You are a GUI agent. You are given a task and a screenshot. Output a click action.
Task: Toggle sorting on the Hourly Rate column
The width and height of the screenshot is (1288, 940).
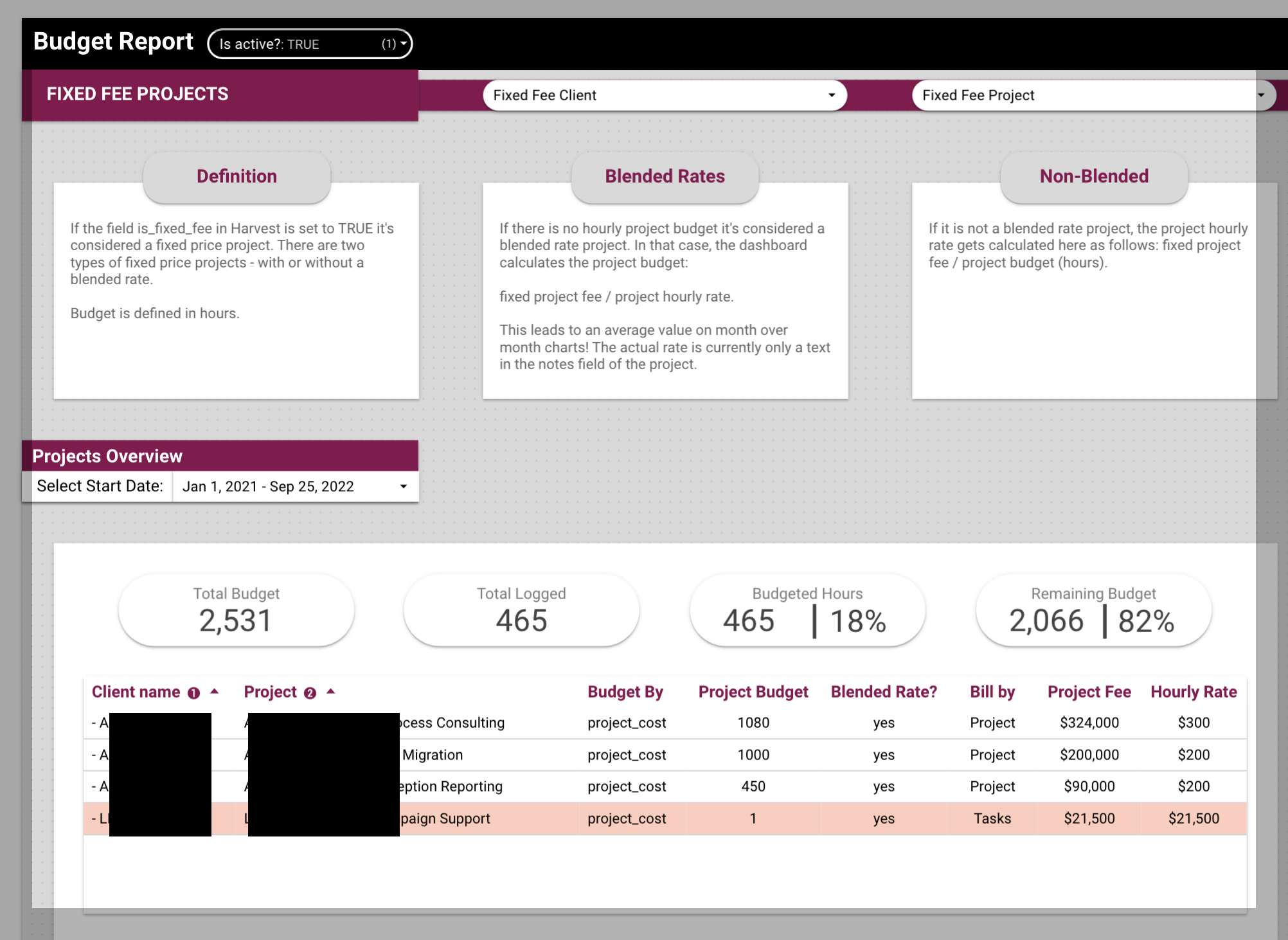pyautogui.click(x=1193, y=691)
